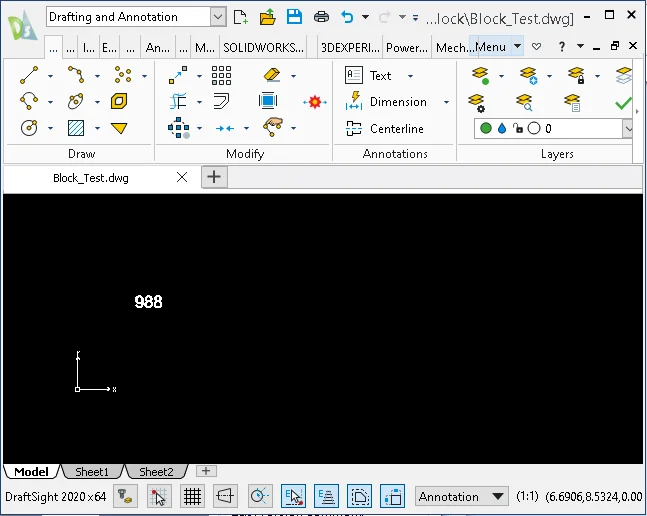Image resolution: width=647 pixels, height=516 pixels.
Task: Switch to the Sheet1 tab
Action: (92, 471)
